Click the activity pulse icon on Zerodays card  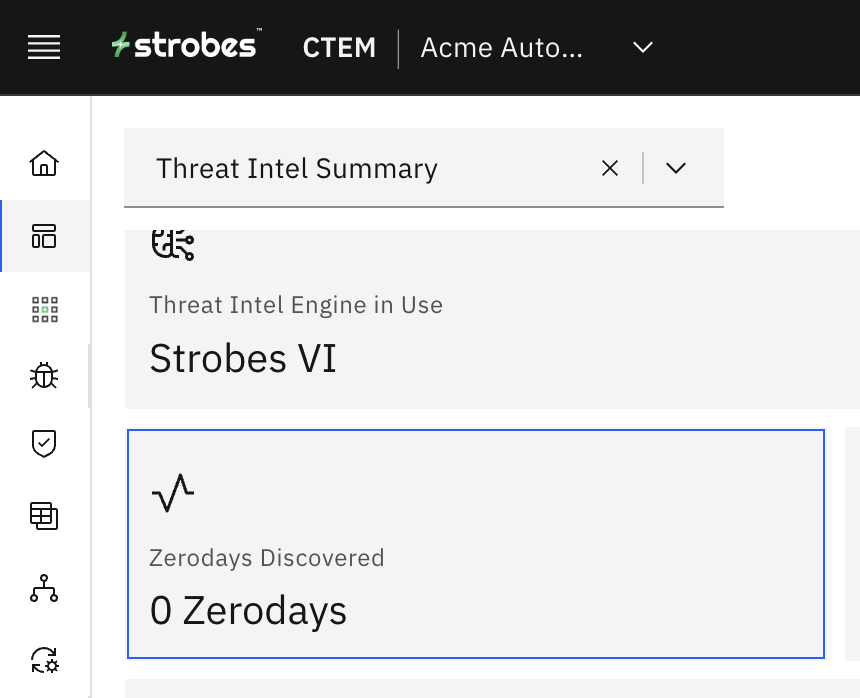pyautogui.click(x=172, y=493)
